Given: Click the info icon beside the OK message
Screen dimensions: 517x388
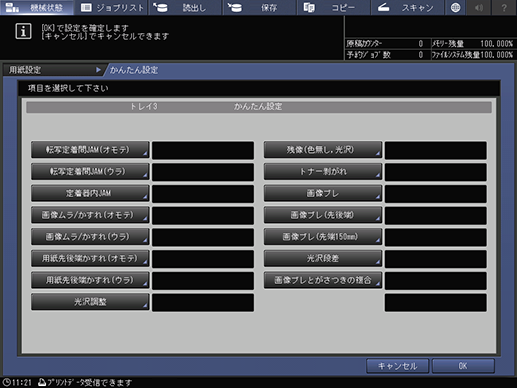Looking at the screenshot, I should click(x=23, y=32).
